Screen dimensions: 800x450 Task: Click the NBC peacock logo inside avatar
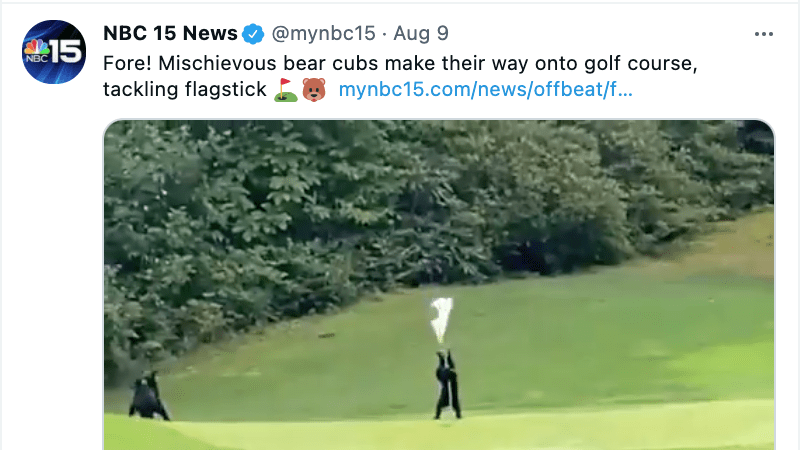tap(37, 50)
